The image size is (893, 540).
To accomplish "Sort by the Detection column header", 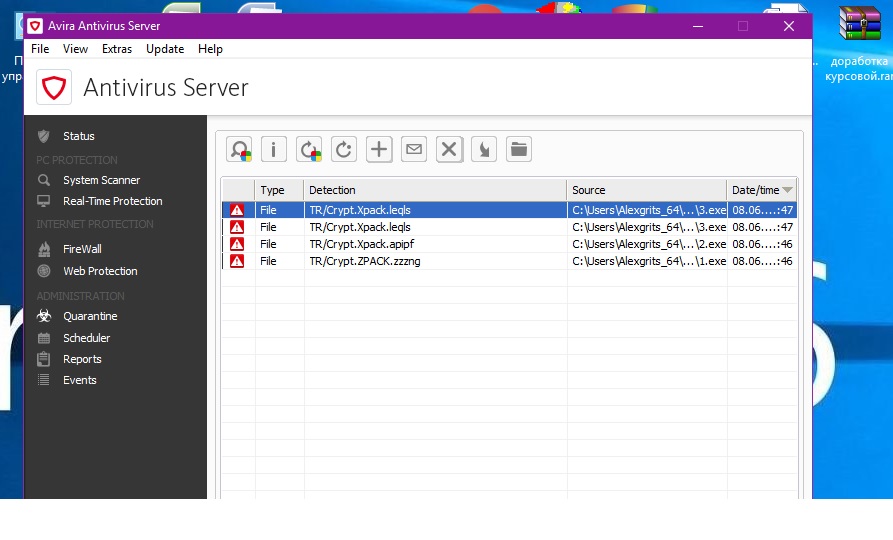I will click(x=436, y=190).
